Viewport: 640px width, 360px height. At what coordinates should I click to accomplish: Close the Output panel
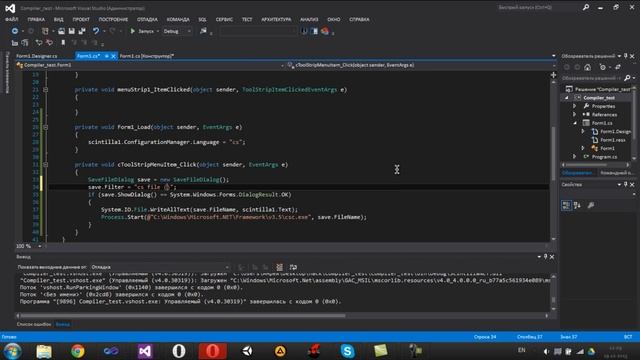(x=552, y=257)
